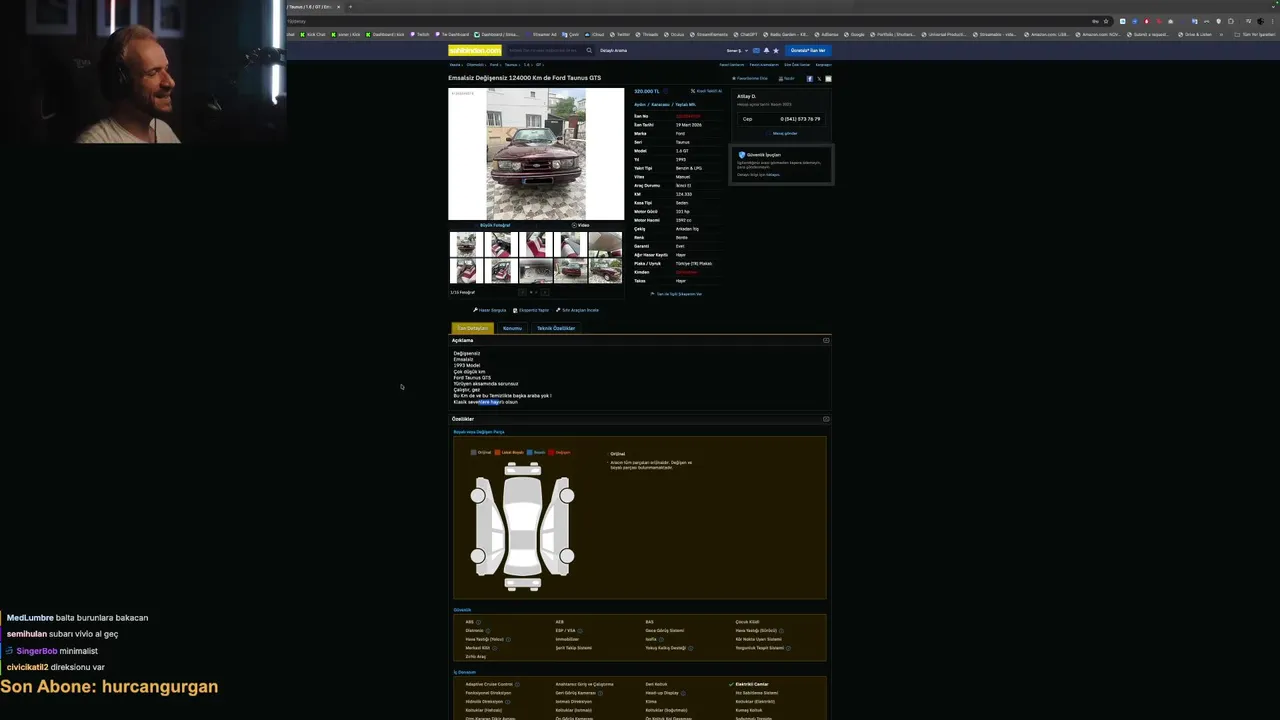Open the Twitch bookmark in bookmarks bar

[420, 34]
